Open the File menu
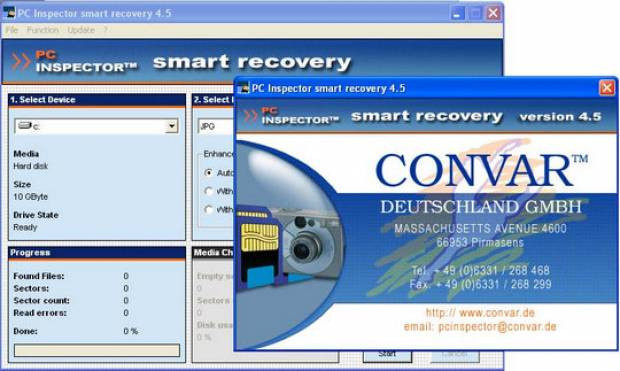The image size is (620, 371). click(x=11, y=30)
